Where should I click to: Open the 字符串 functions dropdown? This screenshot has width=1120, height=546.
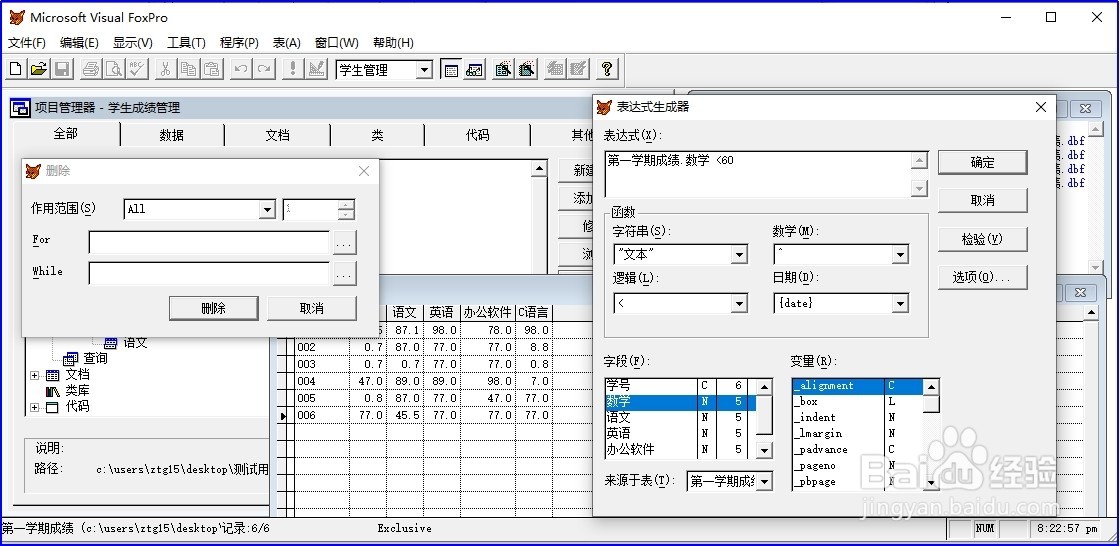point(739,254)
